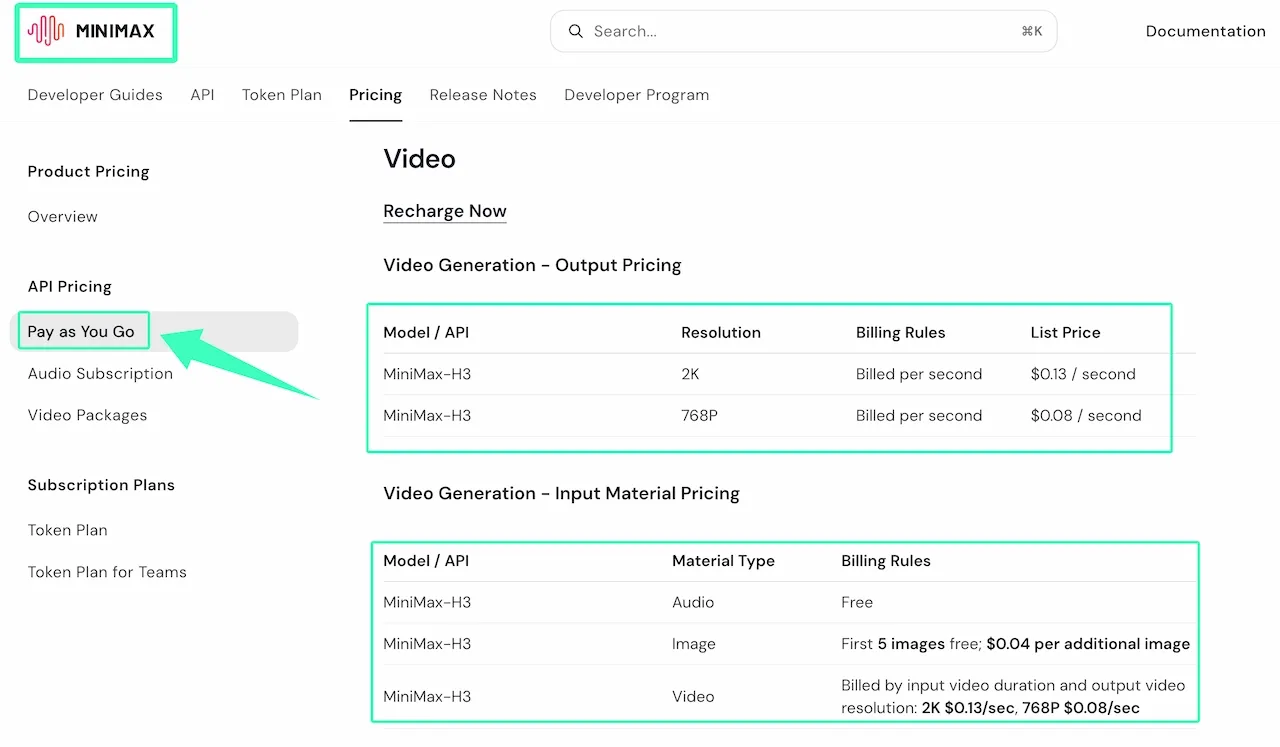1280x747 pixels.
Task: Click the "Image" material type cell
Action: coord(694,644)
